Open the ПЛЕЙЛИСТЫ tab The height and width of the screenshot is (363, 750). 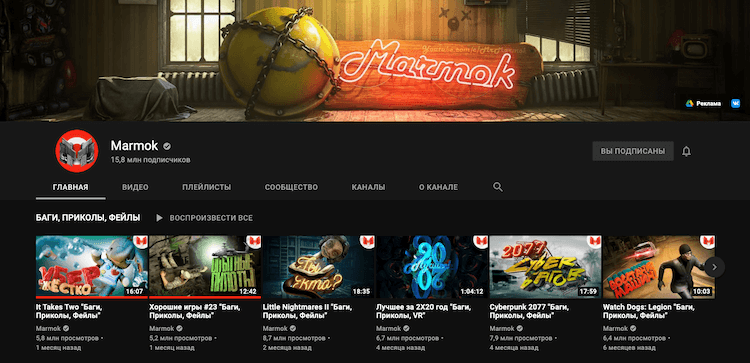[x=207, y=187]
